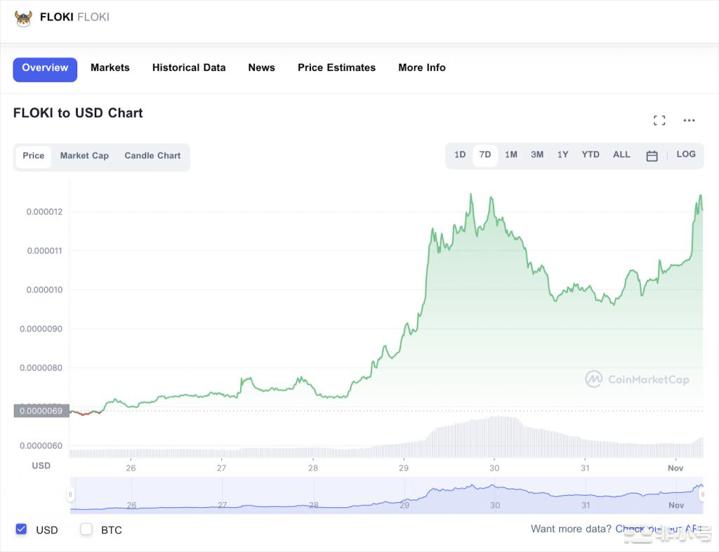The width and height of the screenshot is (719, 552).
Task: Show the Candle Chart view
Action: 152,156
